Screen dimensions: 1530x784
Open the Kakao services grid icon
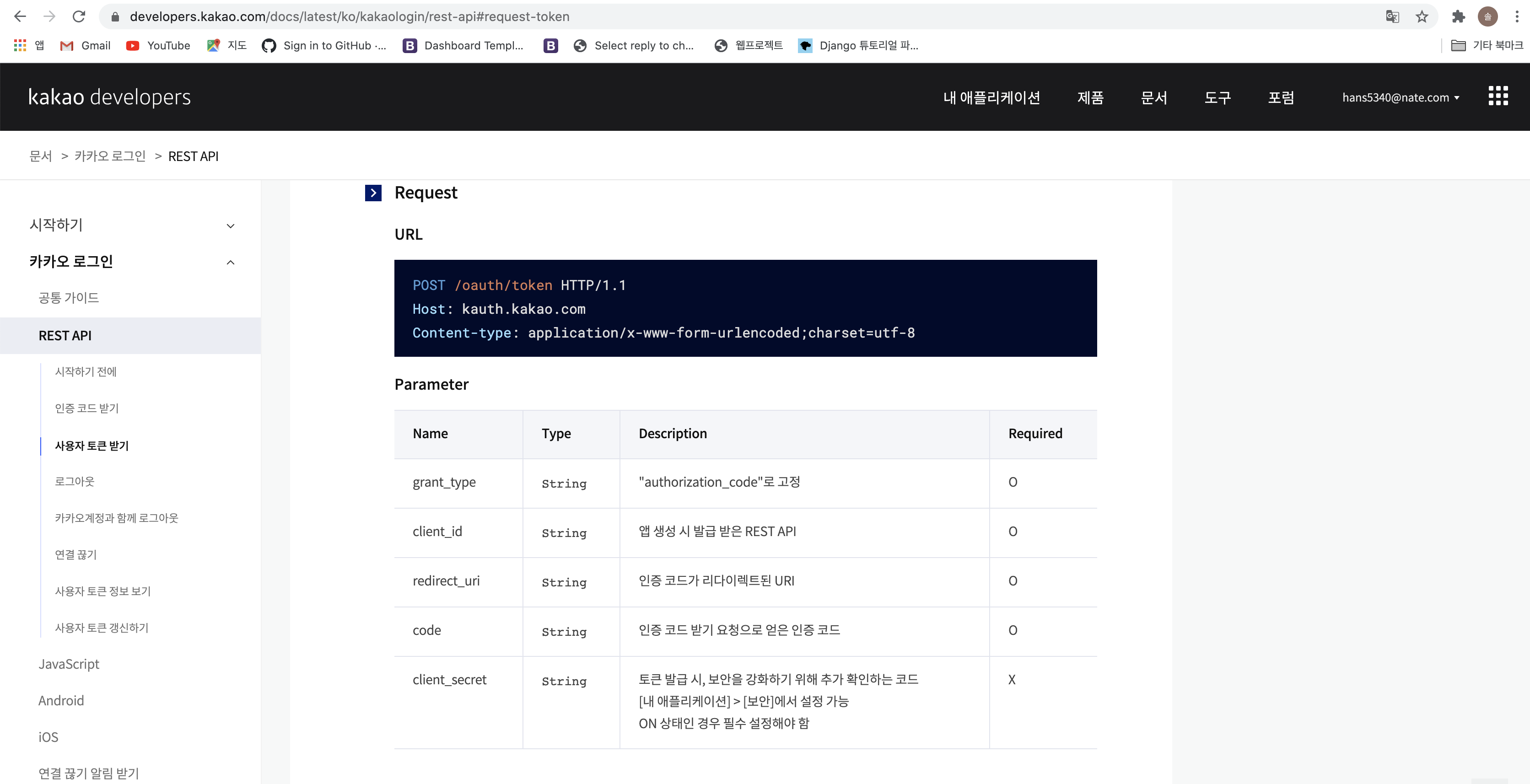(1498, 96)
